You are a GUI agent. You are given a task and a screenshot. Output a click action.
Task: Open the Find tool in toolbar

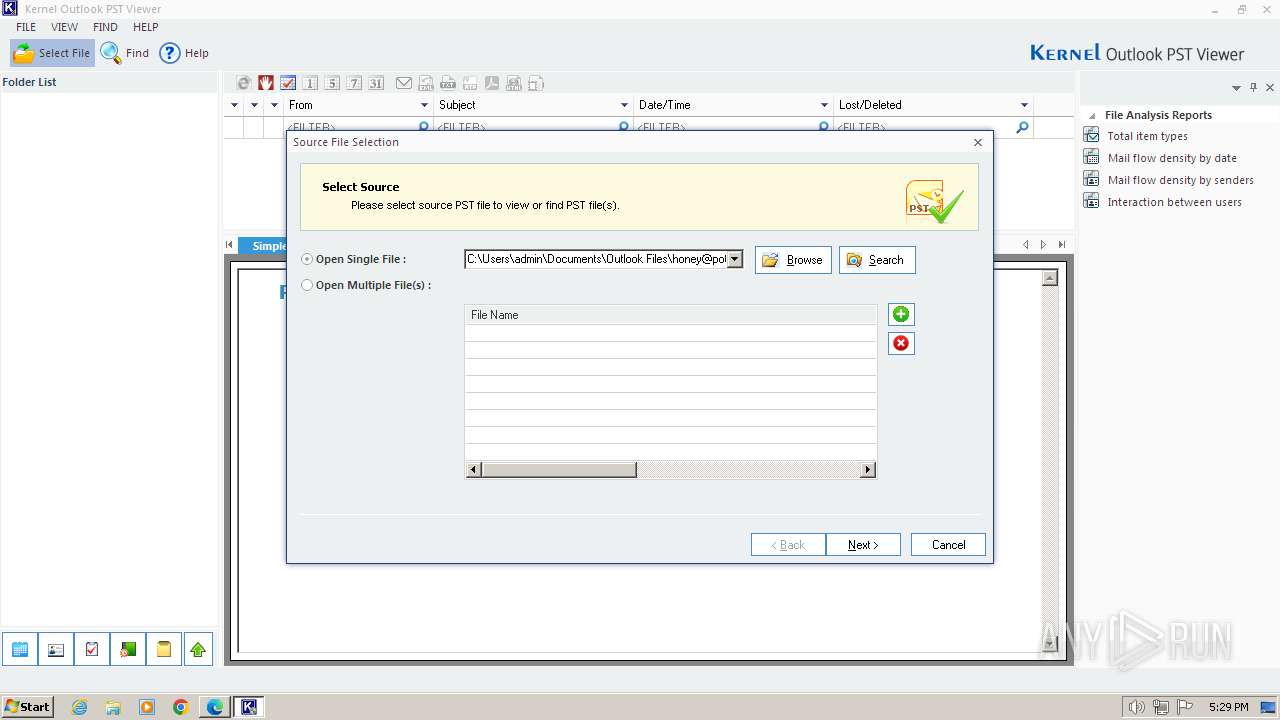pos(125,53)
